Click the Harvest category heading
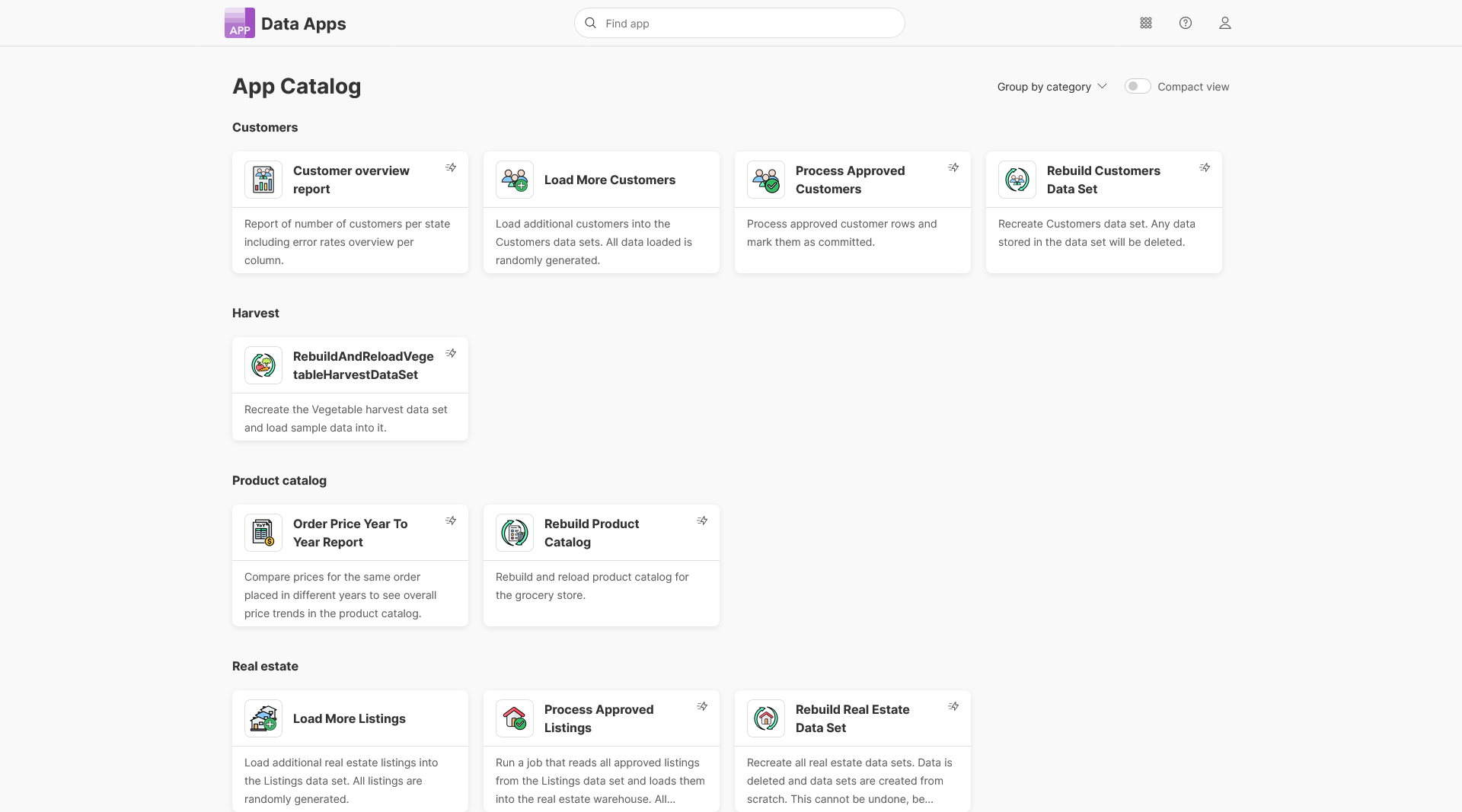The width and height of the screenshot is (1462, 812). (x=256, y=313)
